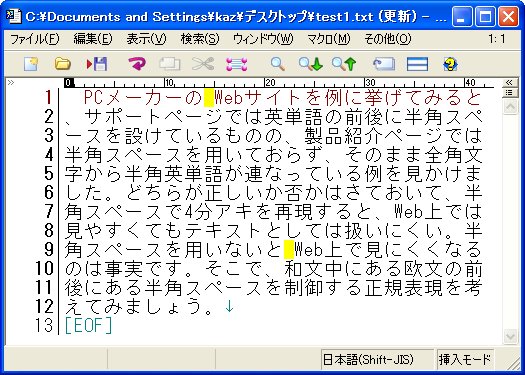Maximize the editor window
The height and width of the screenshot is (375, 525).
point(485,17)
